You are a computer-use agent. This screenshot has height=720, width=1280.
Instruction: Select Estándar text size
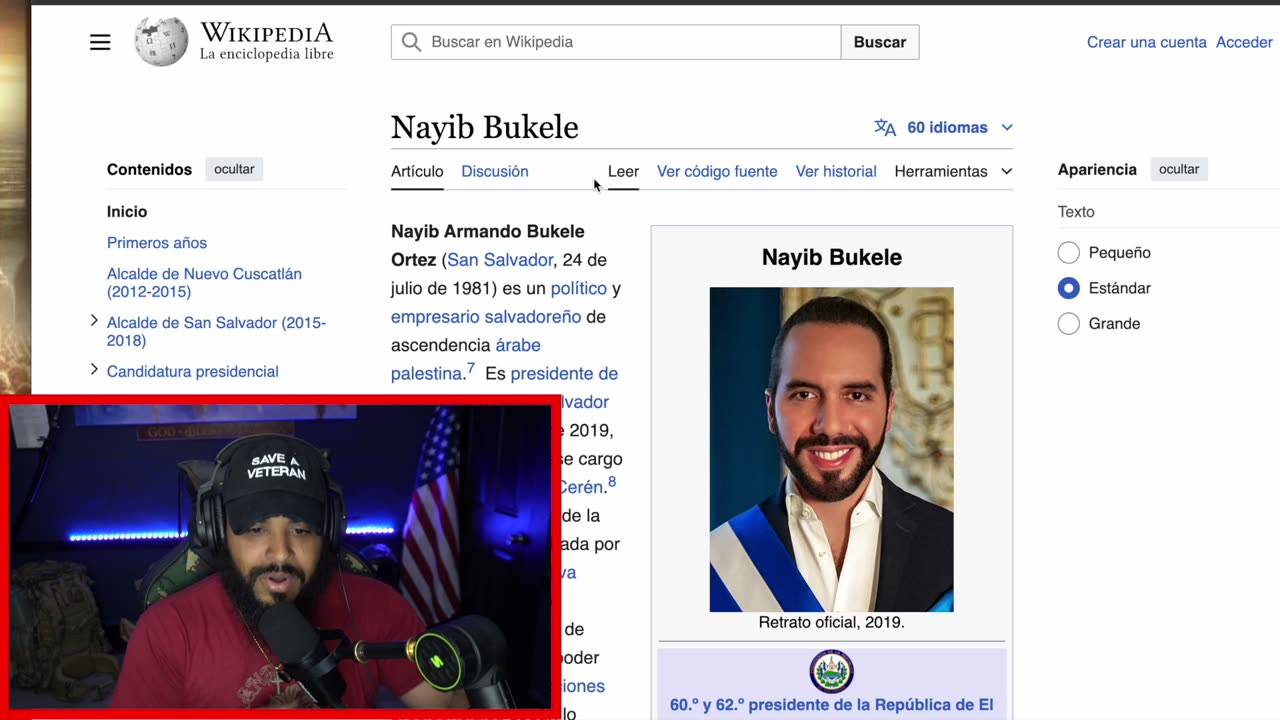[1068, 288]
